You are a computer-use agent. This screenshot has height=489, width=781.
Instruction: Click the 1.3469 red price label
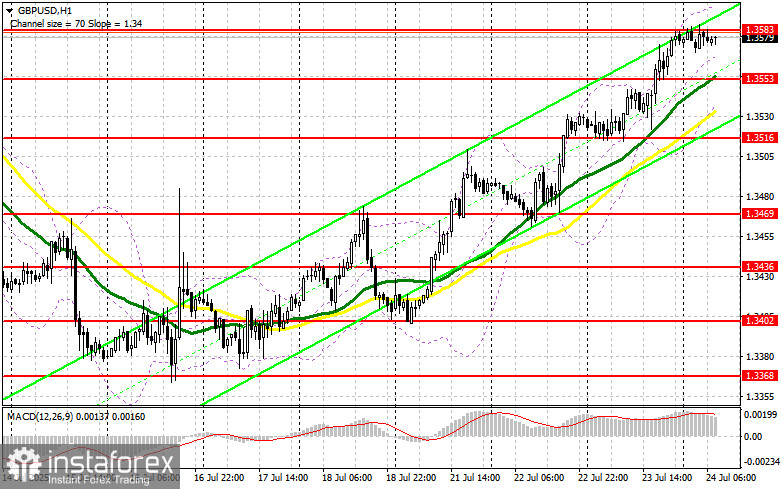[760, 214]
